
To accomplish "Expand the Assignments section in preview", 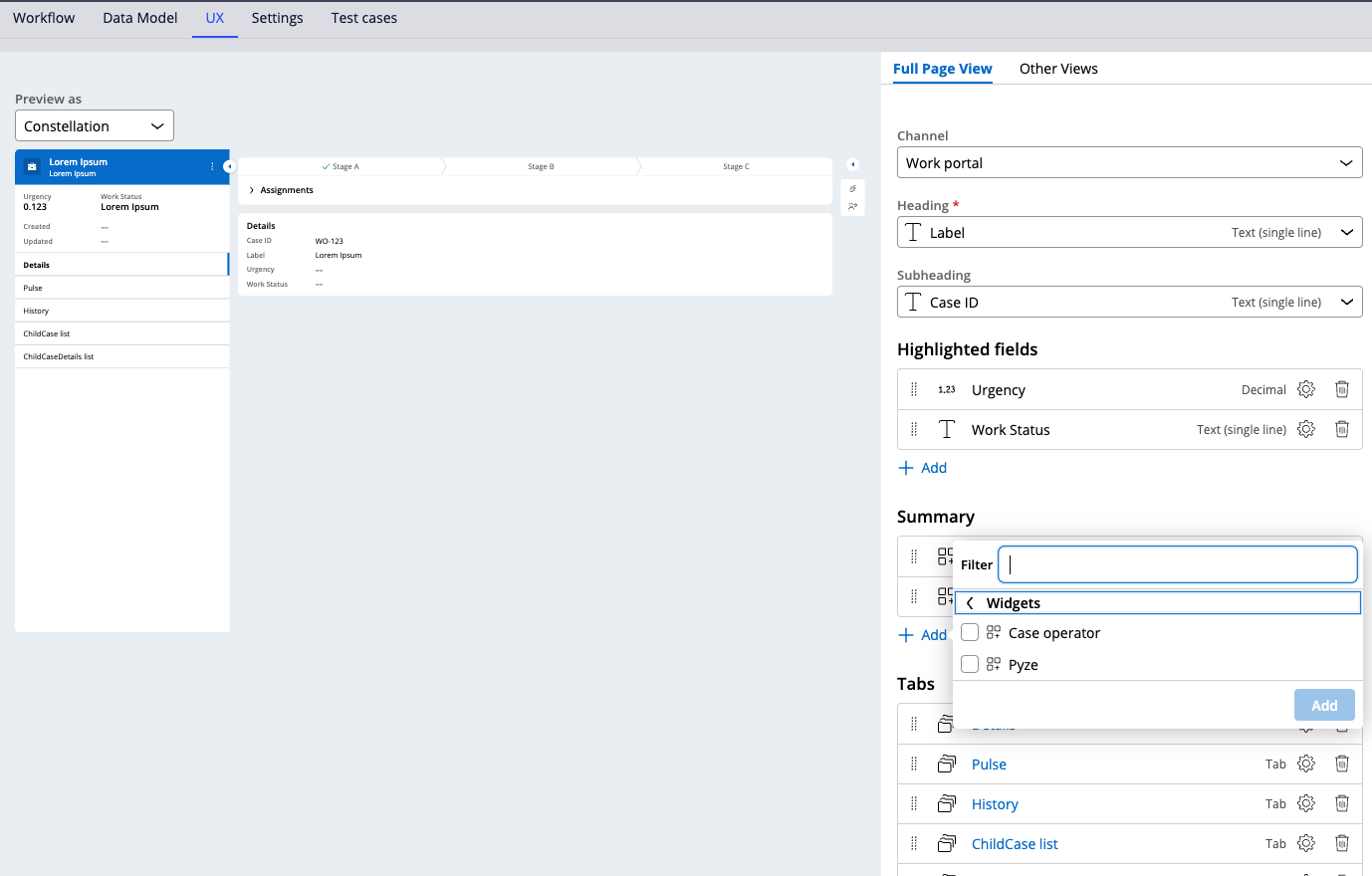I will tap(252, 190).
